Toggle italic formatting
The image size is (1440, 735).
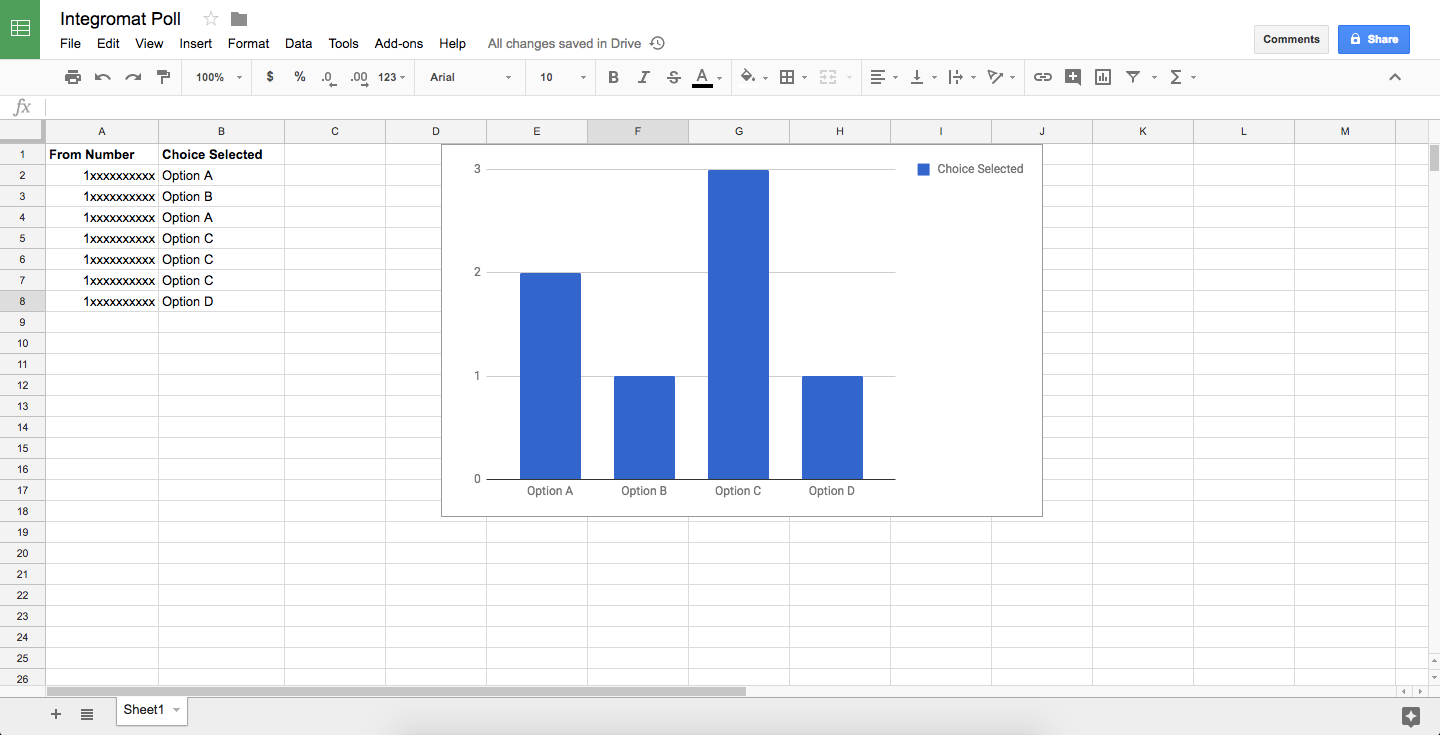pos(643,77)
